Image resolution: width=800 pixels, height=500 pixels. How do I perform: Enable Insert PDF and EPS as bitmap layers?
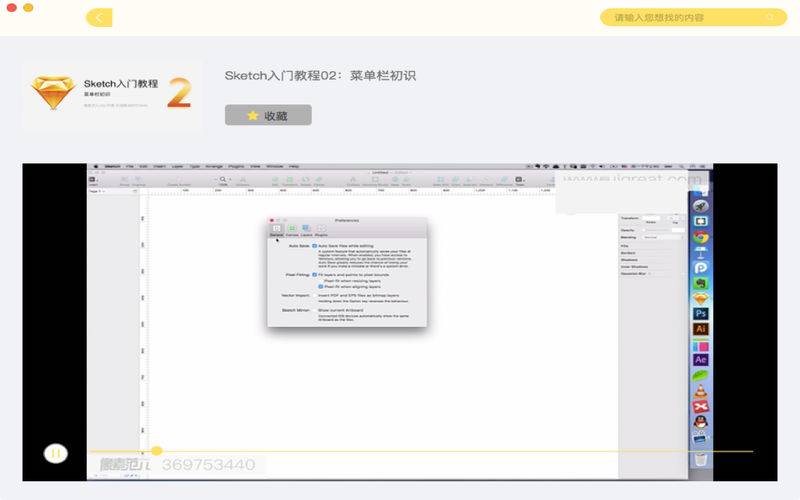click(x=314, y=295)
